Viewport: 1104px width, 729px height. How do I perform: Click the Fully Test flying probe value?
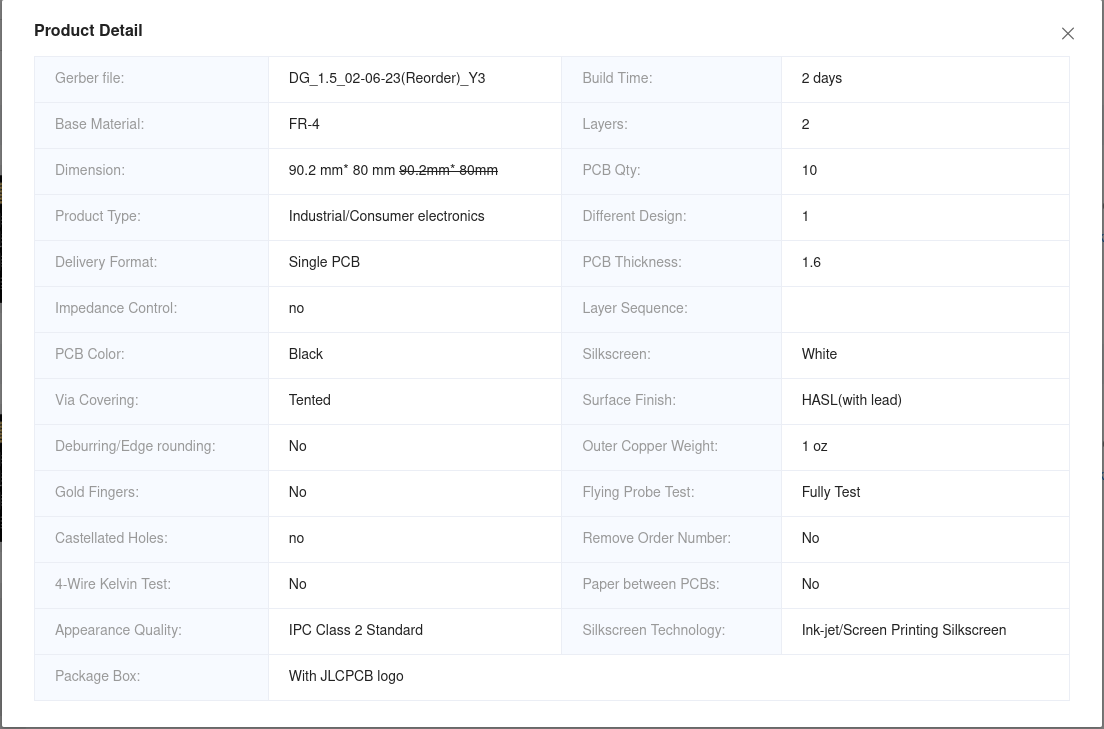click(x=831, y=492)
